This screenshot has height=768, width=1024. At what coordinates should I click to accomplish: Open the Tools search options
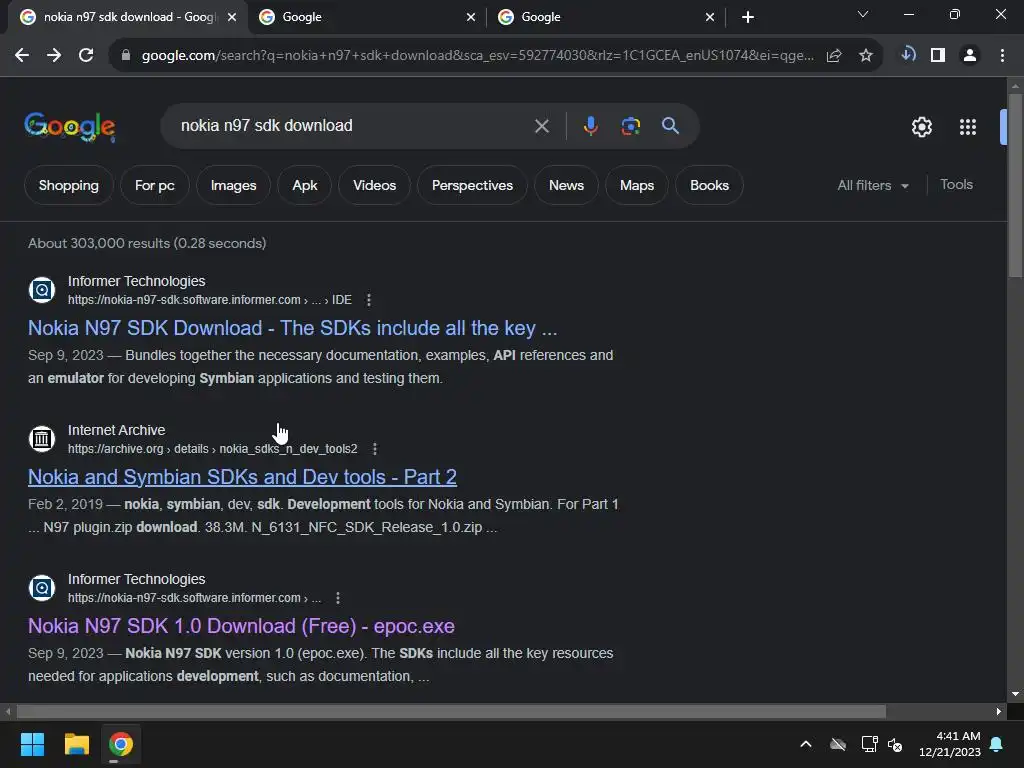956,185
